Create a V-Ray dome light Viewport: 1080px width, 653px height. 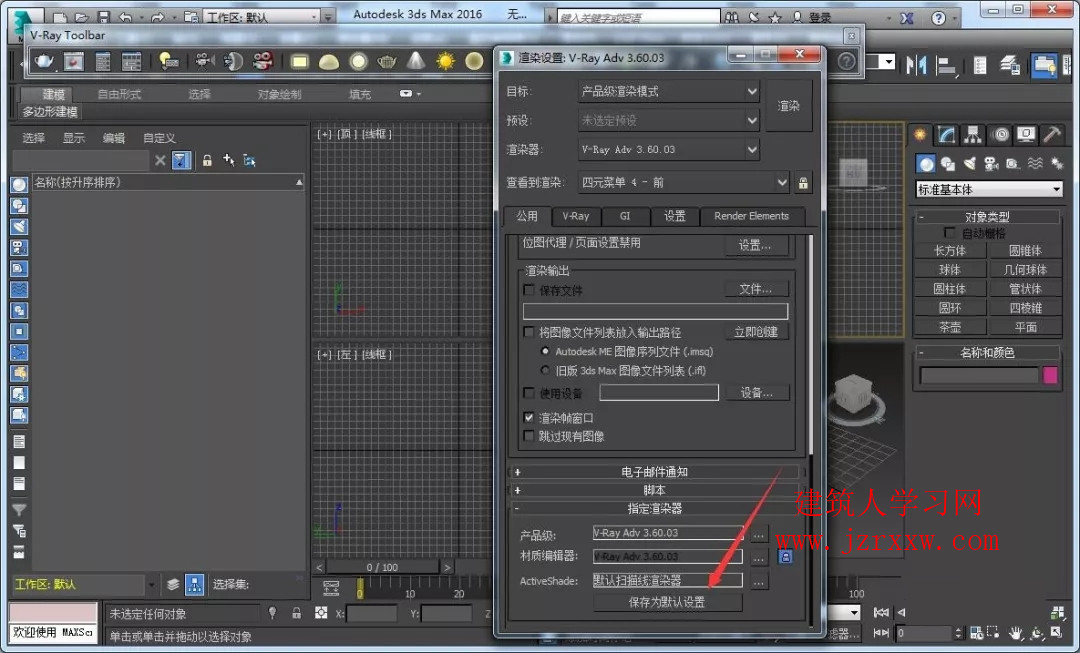(329, 62)
